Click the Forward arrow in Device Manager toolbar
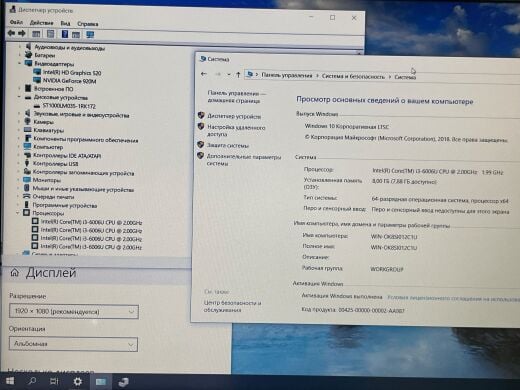 (x=22, y=33)
